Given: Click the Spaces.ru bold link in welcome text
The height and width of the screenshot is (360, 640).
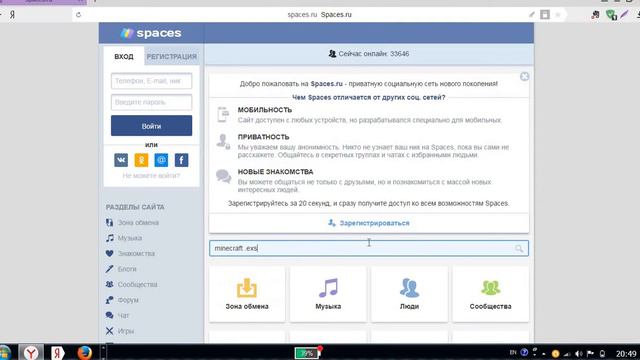Looking at the screenshot, I should coord(327,84).
